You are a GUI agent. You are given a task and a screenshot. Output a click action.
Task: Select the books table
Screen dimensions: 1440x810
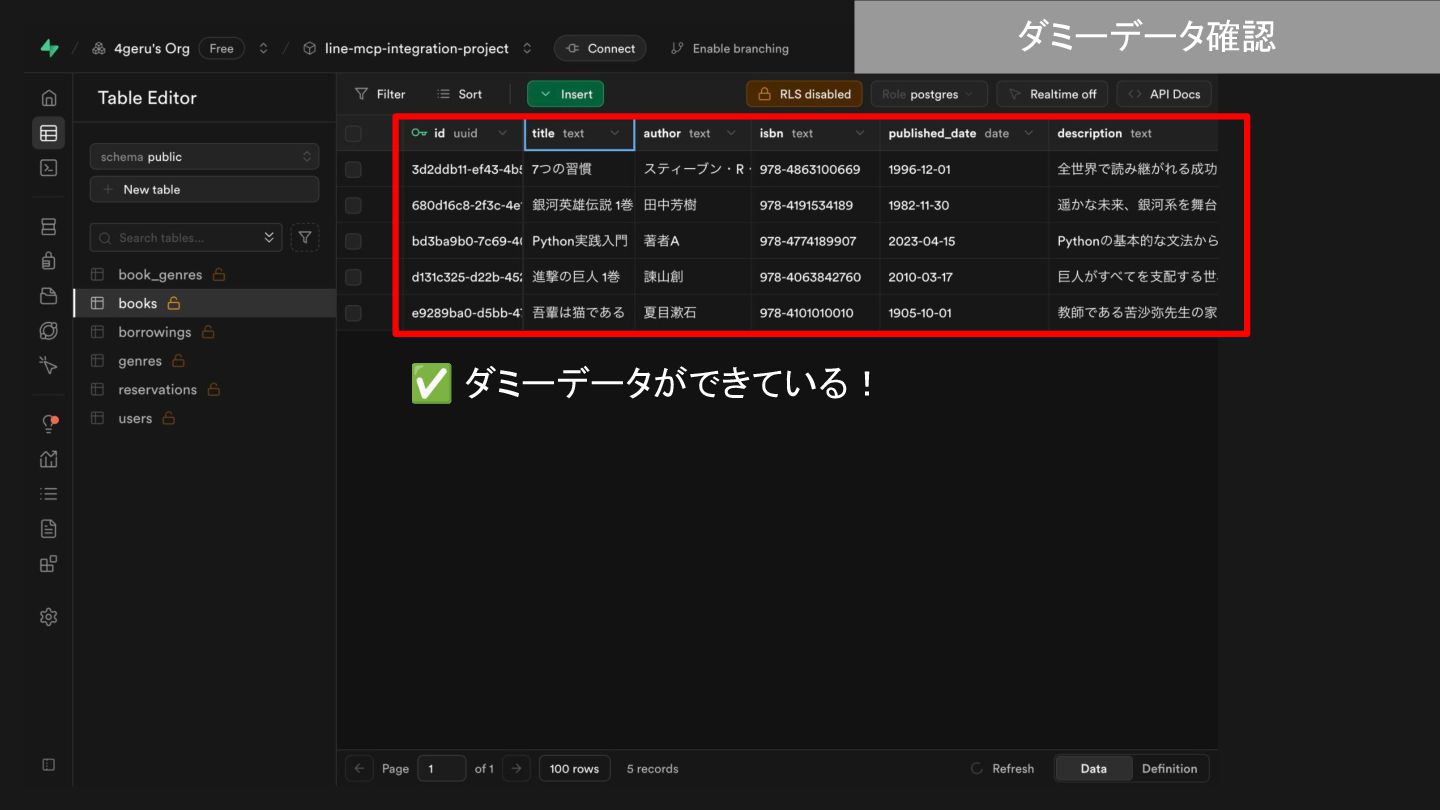204,303
